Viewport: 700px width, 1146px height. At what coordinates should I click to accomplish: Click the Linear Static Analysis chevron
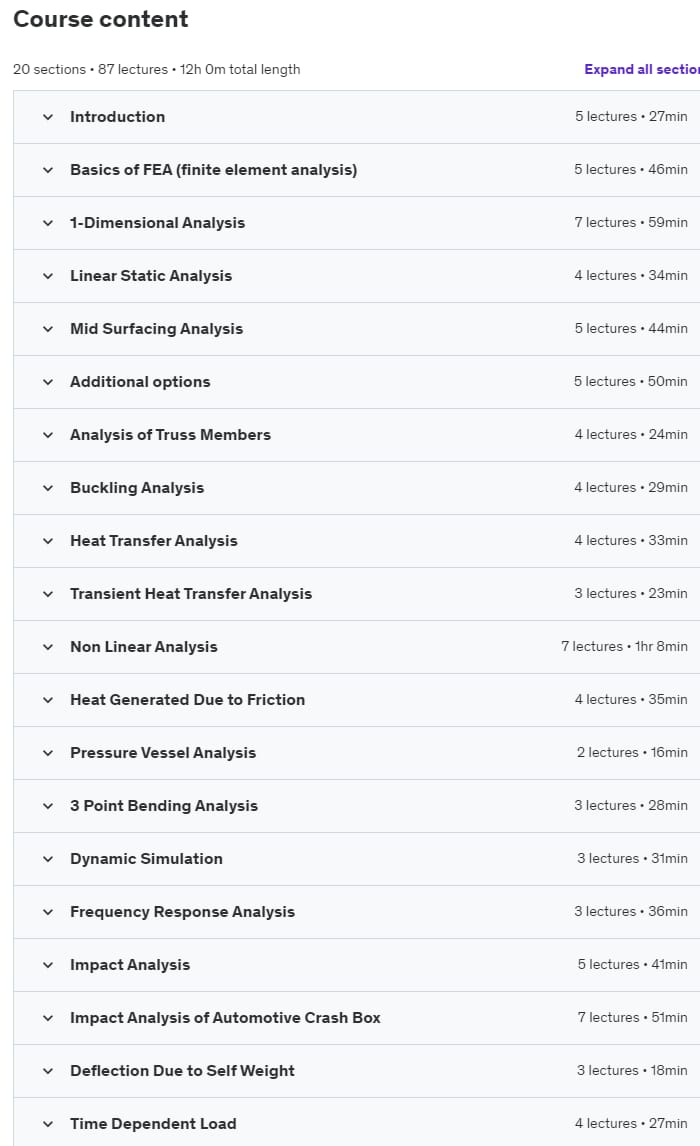(47, 276)
